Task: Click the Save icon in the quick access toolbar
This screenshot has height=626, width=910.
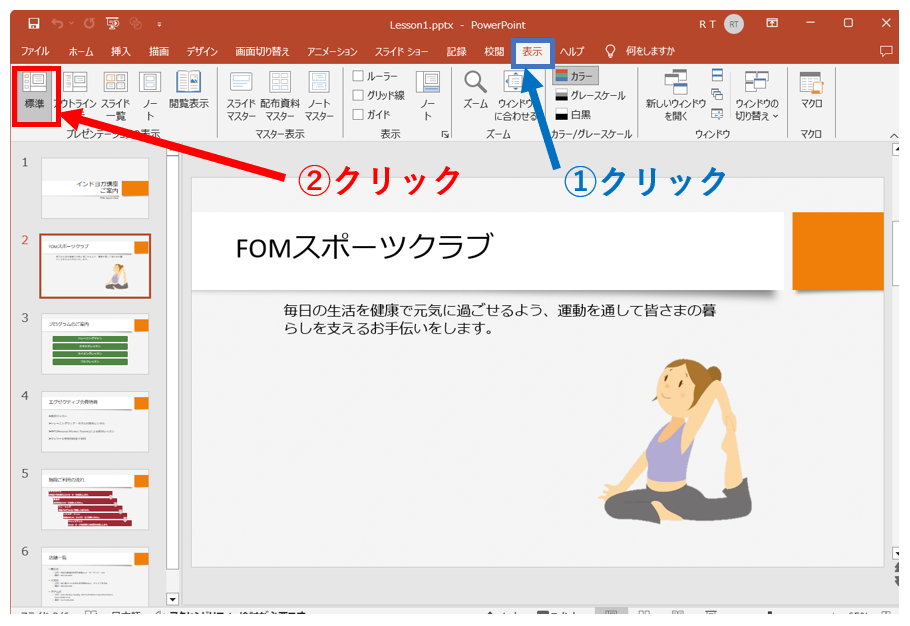Action: pyautogui.click(x=34, y=24)
